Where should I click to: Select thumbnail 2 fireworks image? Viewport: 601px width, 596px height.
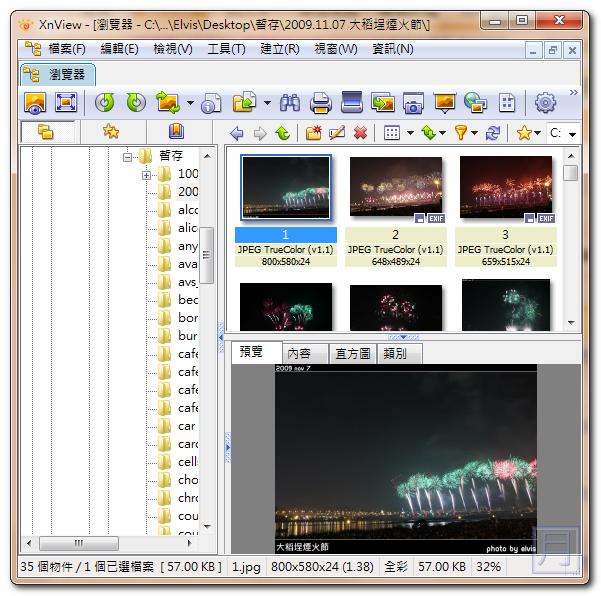[395, 187]
